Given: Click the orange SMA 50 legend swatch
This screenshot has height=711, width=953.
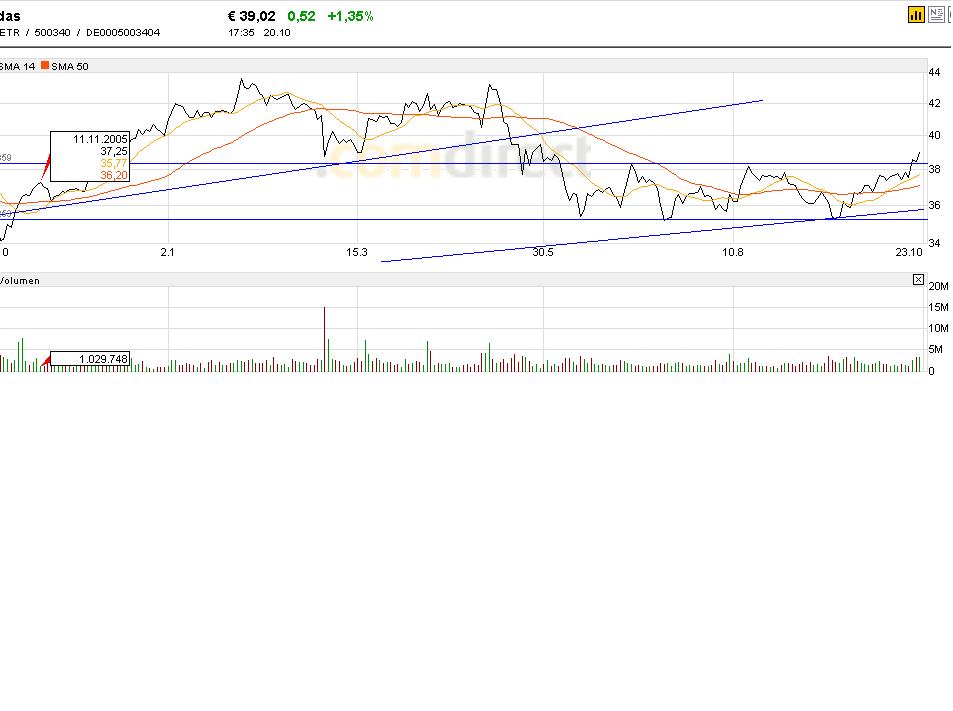Looking at the screenshot, I should (x=45, y=65).
